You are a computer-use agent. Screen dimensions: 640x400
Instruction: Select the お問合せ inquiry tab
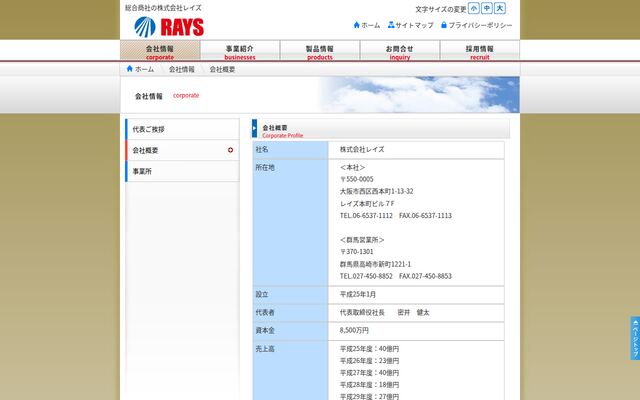(x=400, y=51)
